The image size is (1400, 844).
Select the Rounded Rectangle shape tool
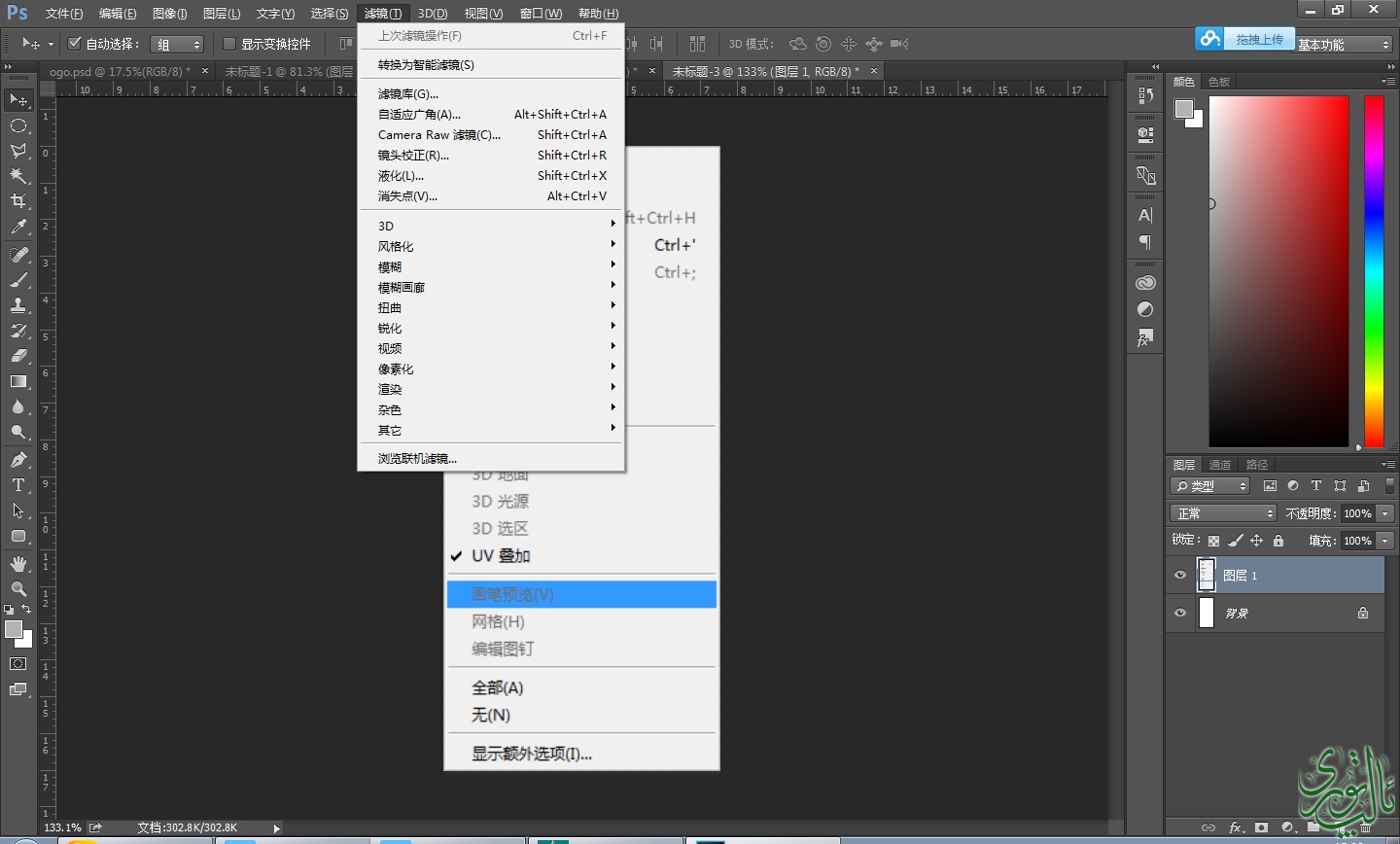point(18,536)
